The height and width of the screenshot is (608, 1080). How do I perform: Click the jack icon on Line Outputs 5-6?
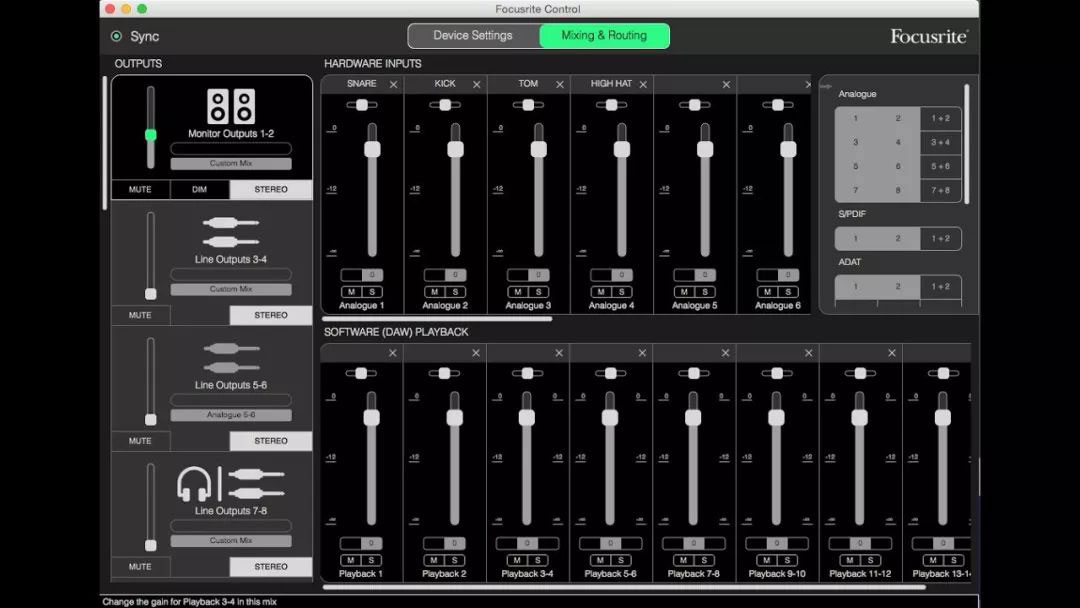pyautogui.click(x=230, y=356)
